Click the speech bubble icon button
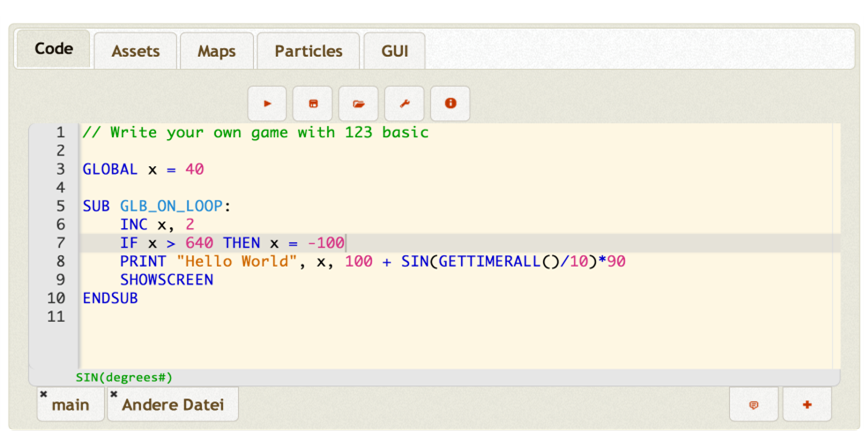The image size is (864, 445). 754,404
